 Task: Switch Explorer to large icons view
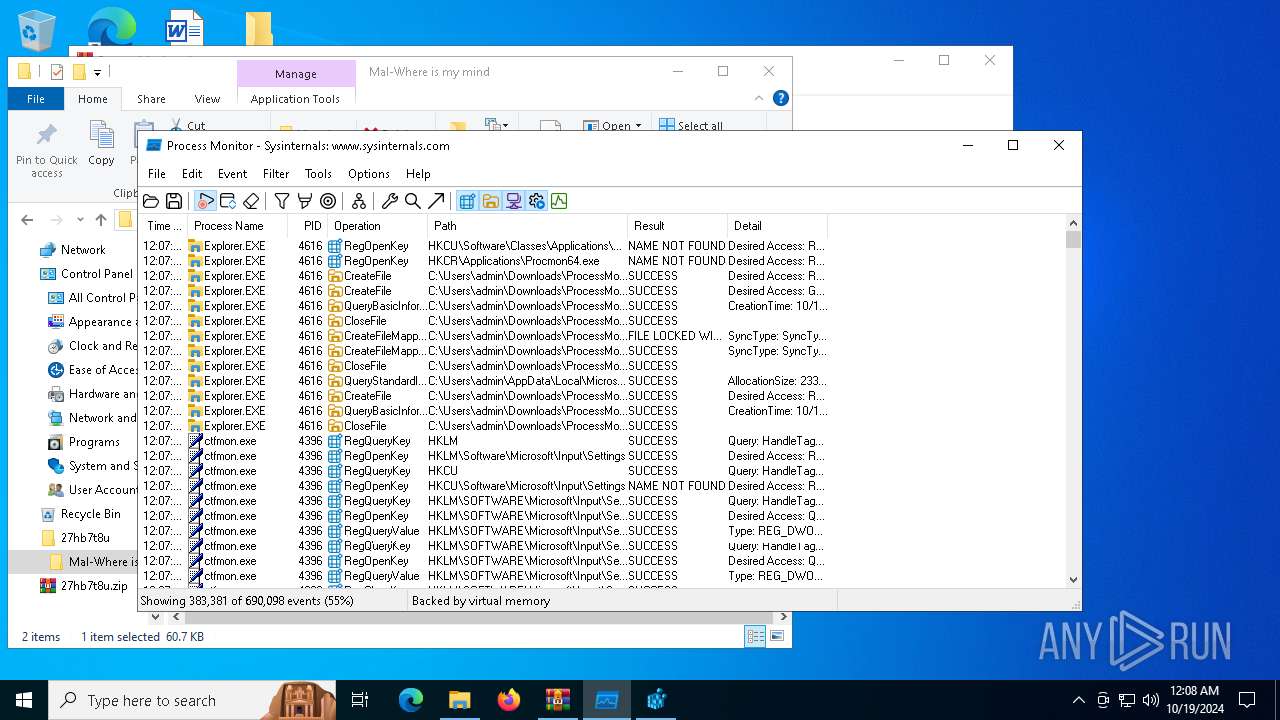click(x=777, y=636)
